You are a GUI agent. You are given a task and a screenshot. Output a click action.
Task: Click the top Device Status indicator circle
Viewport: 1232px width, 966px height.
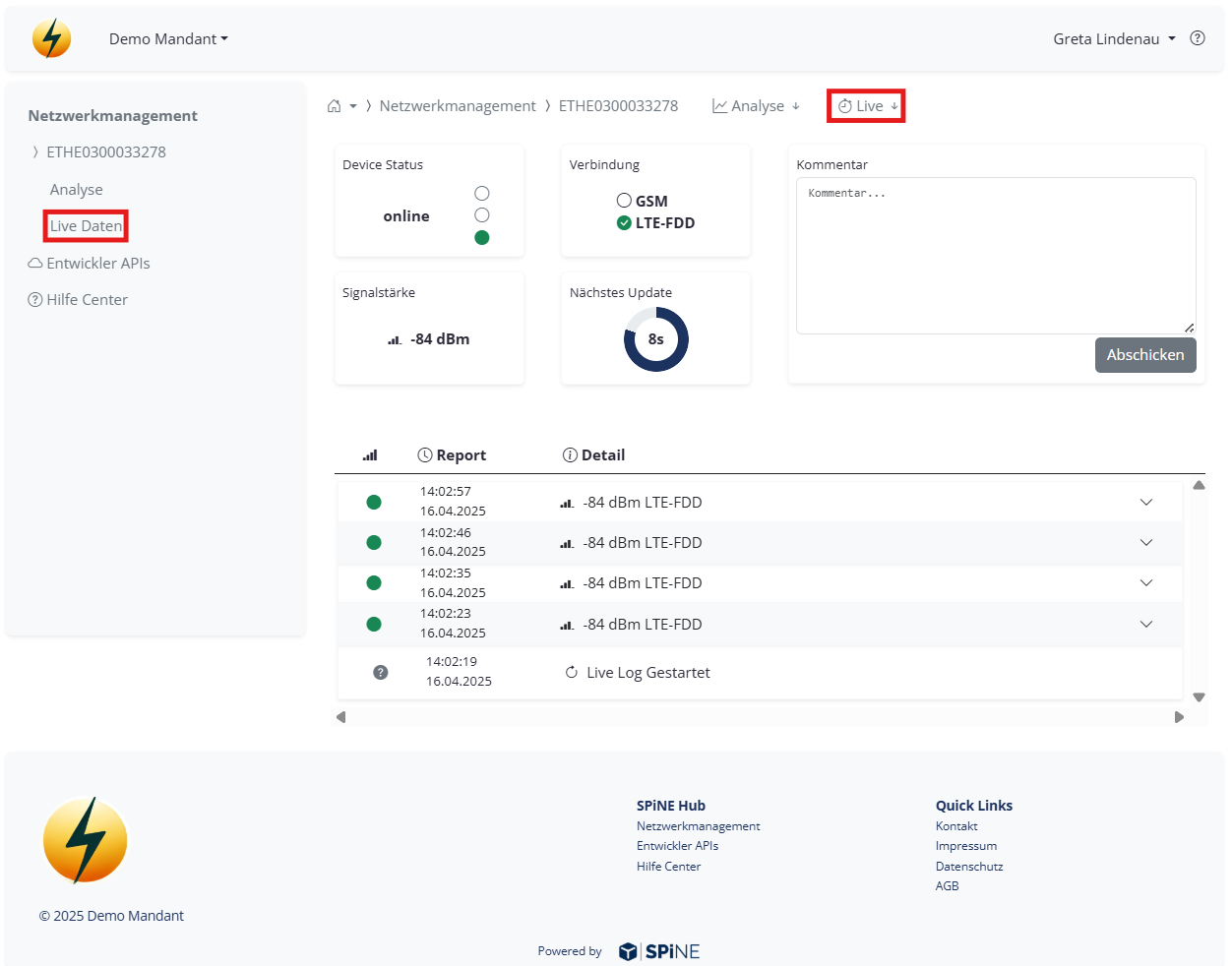pyautogui.click(x=482, y=193)
